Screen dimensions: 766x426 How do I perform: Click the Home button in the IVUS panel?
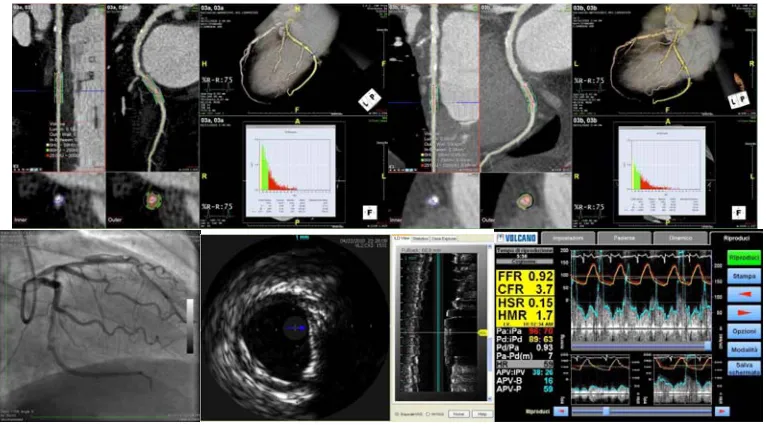[x=458, y=414]
